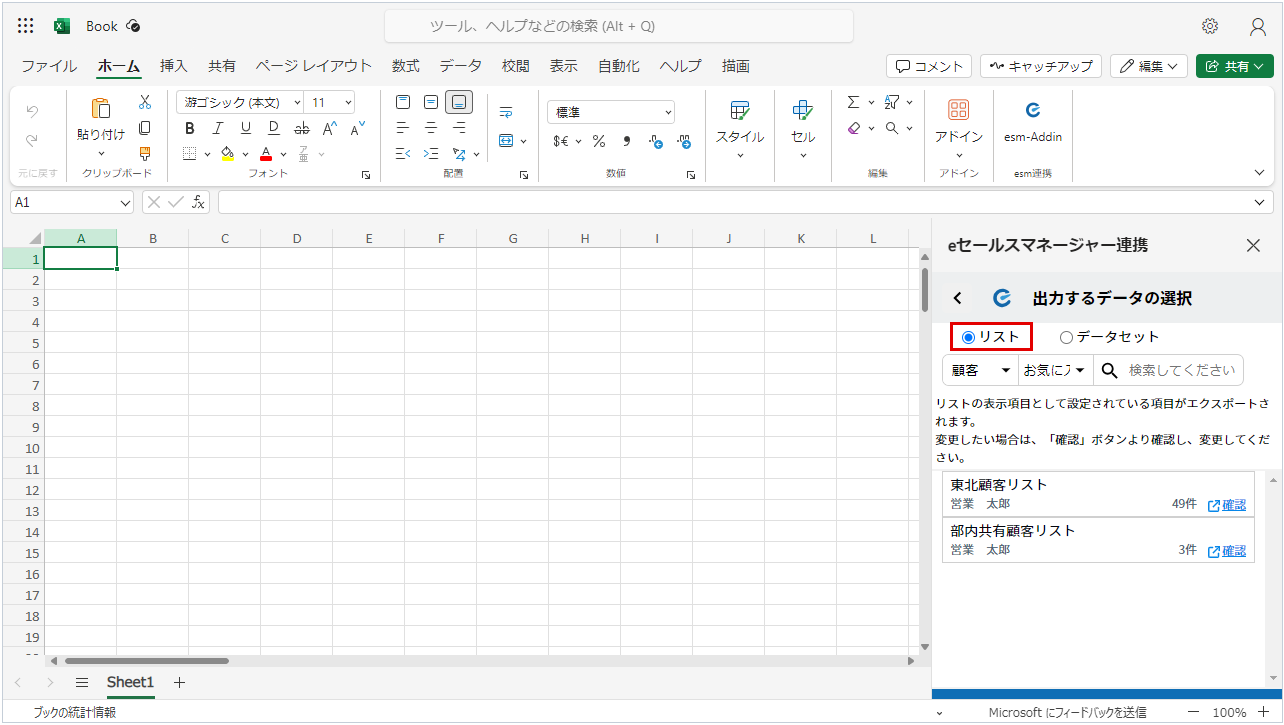Open the Settings gear icon
The image size is (1284, 725).
(1210, 26)
